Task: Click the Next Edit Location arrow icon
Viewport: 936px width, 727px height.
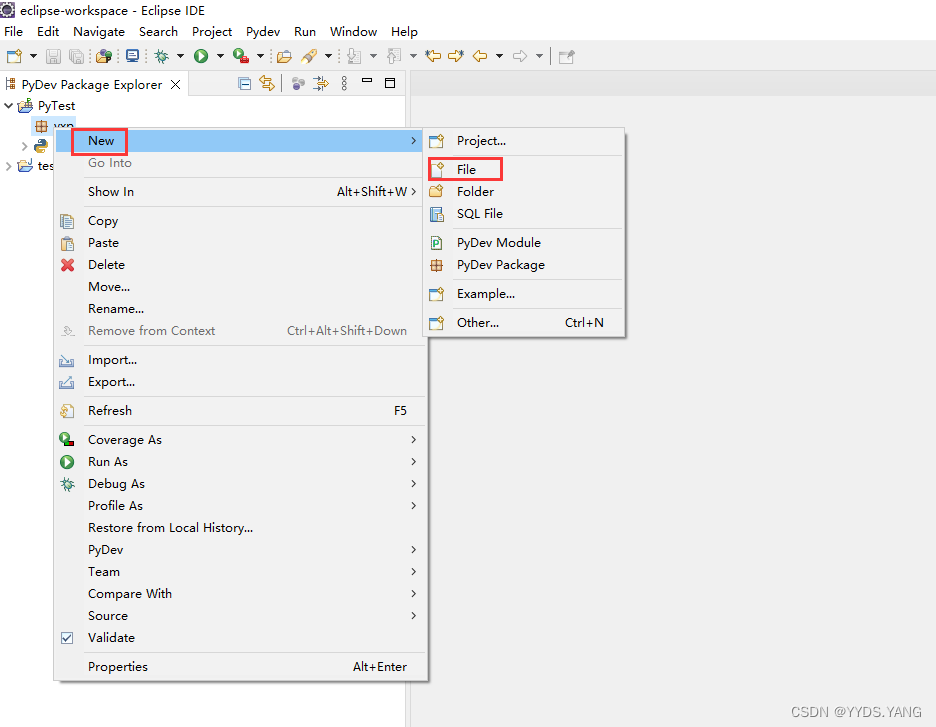Action: coord(456,56)
